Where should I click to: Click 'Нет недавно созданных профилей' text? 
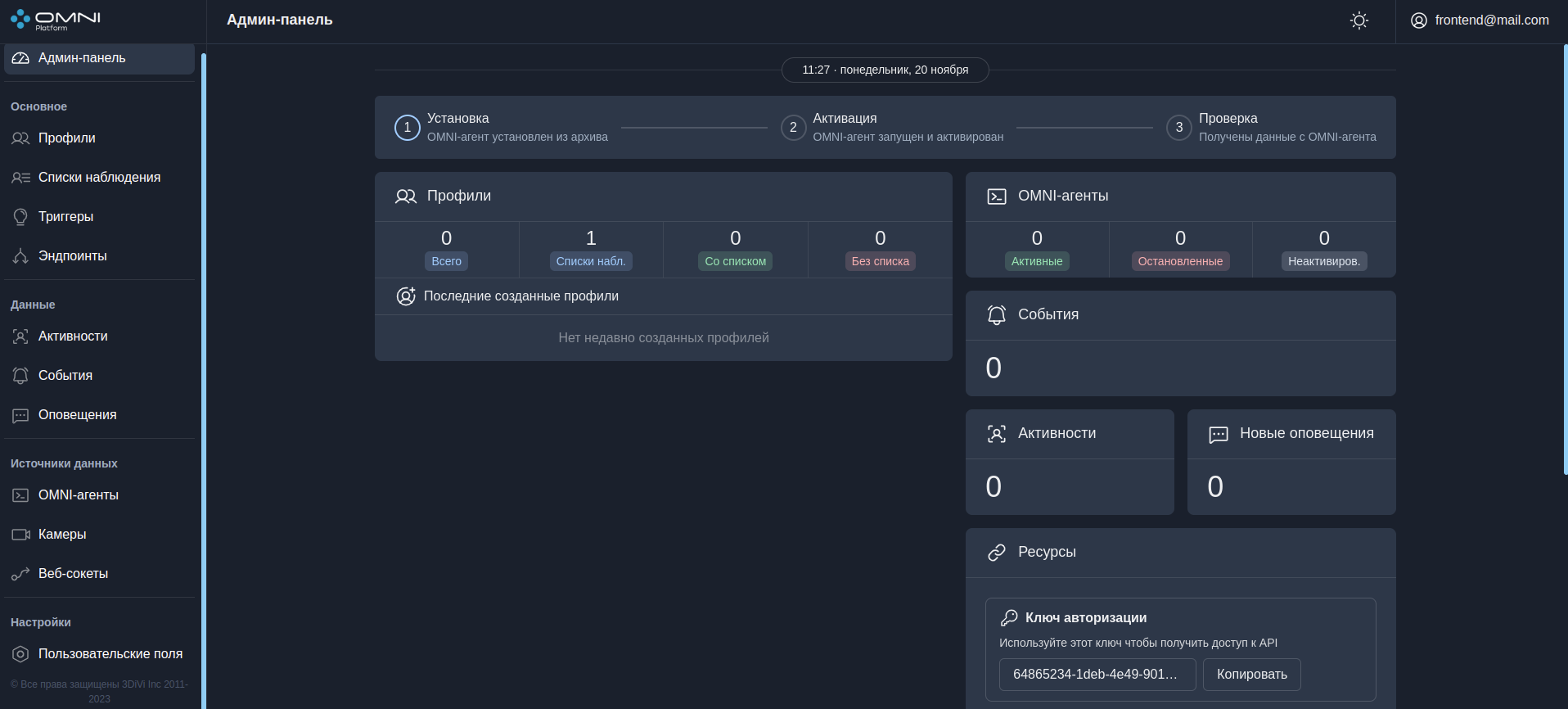click(664, 338)
